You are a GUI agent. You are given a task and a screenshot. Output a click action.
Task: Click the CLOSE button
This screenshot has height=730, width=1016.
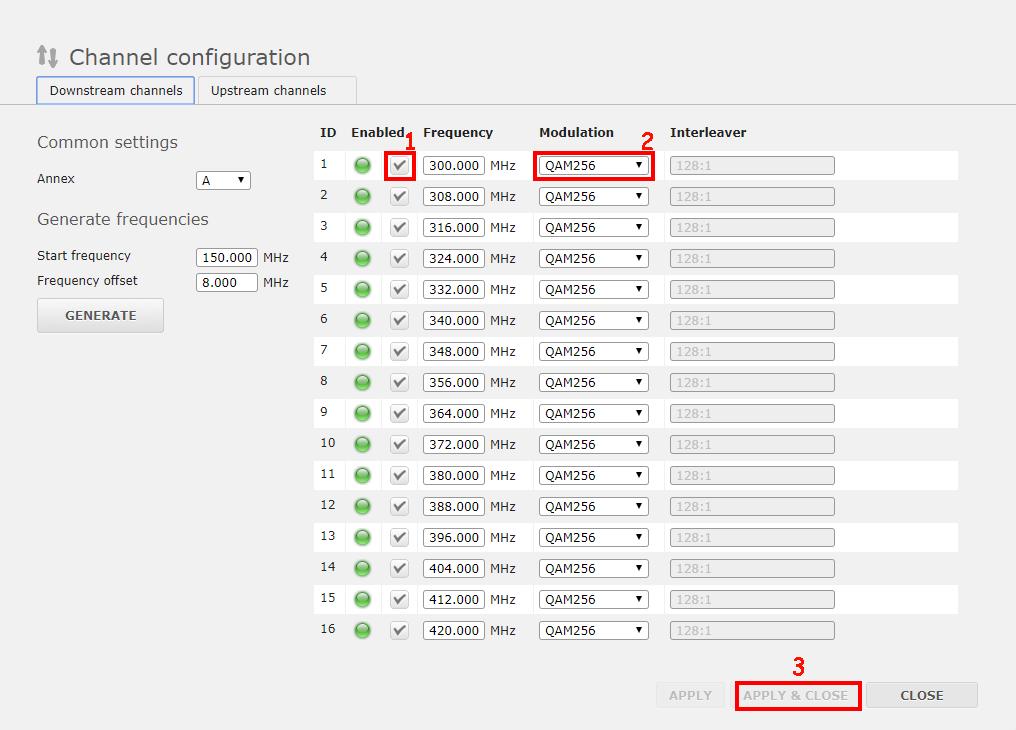pos(922,696)
